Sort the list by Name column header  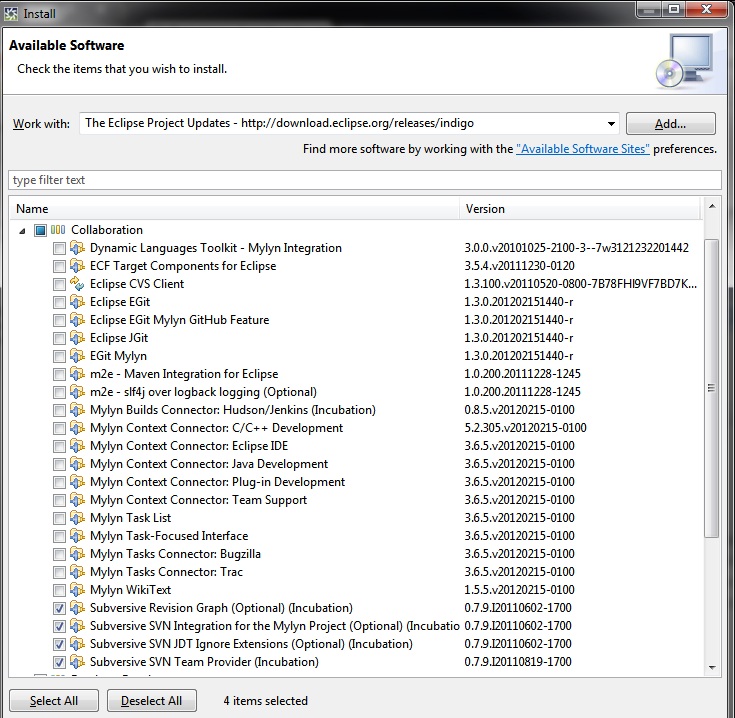(x=235, y=209)
